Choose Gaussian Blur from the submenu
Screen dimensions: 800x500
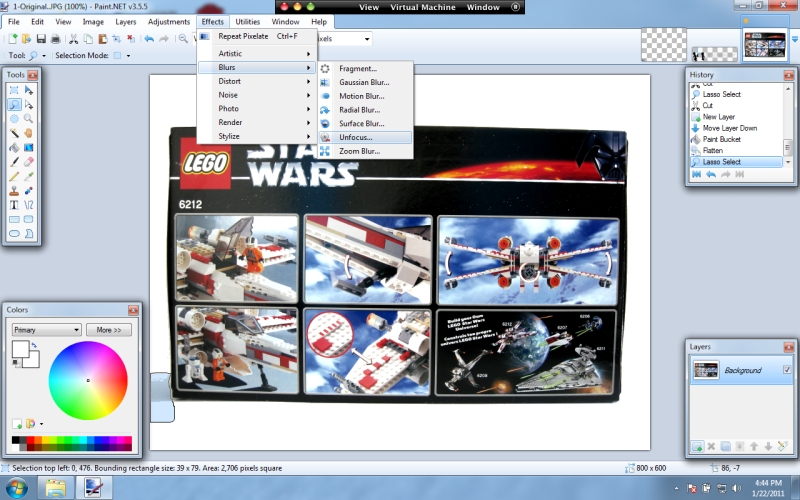365,82
